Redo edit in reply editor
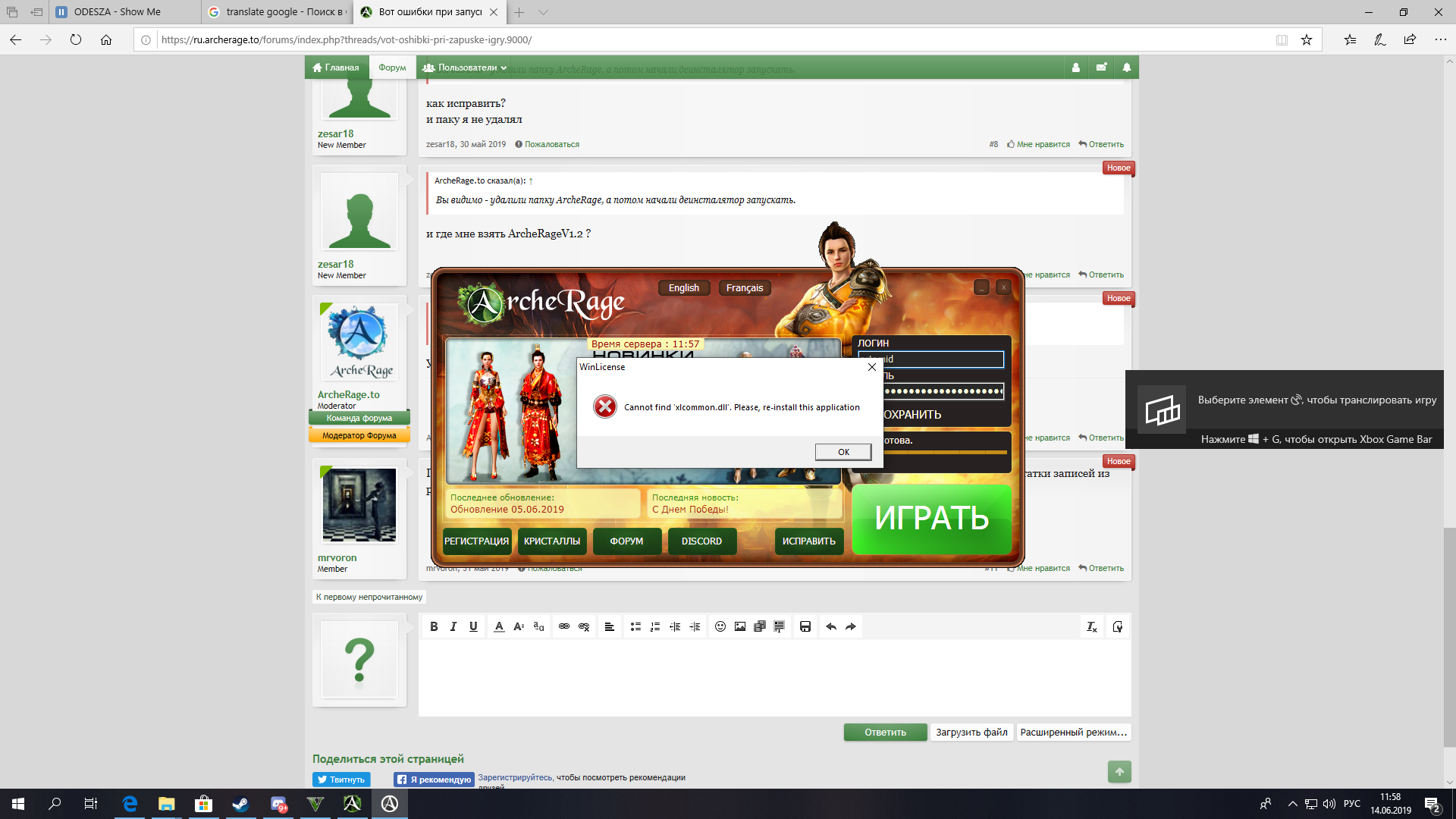The image size is (1456, 819). pyautogui.click(x=851, y=626)
